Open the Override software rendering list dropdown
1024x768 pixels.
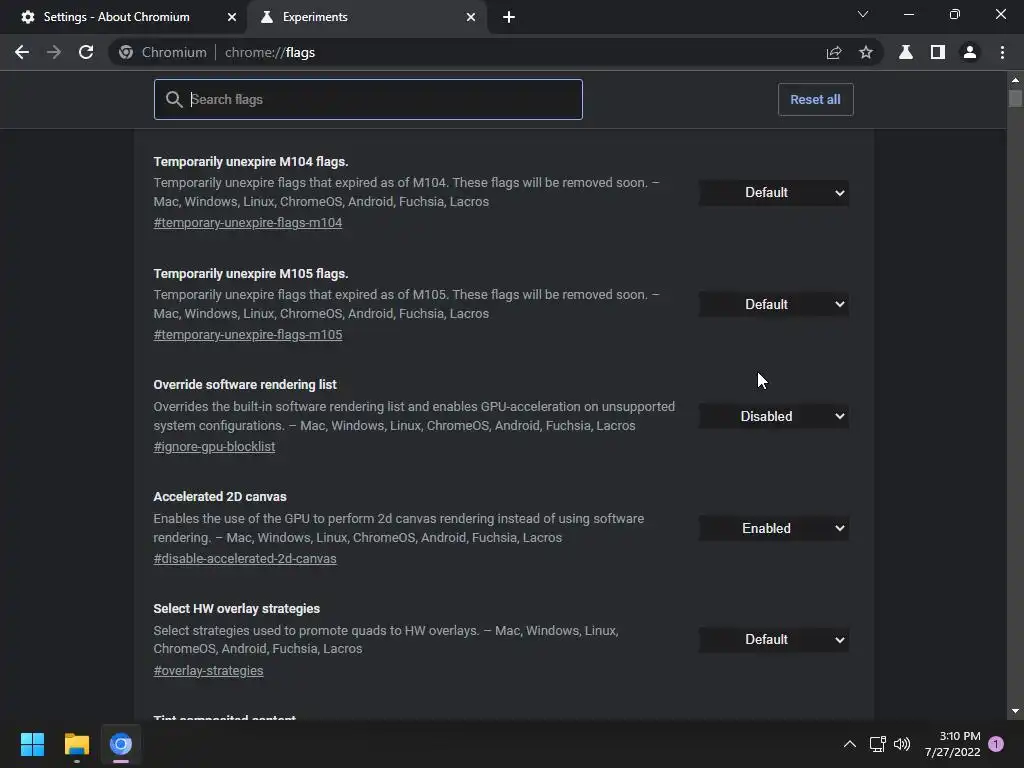click(x=773, y=416)
